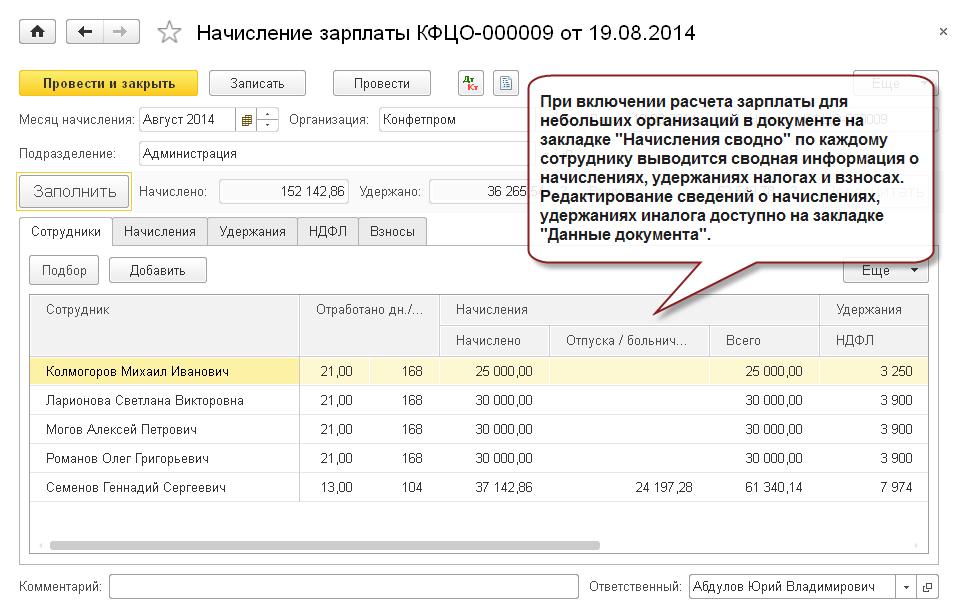The image size is (965, 613).
Task: Open the Удержания tab
Action: (x=252, y=231)
